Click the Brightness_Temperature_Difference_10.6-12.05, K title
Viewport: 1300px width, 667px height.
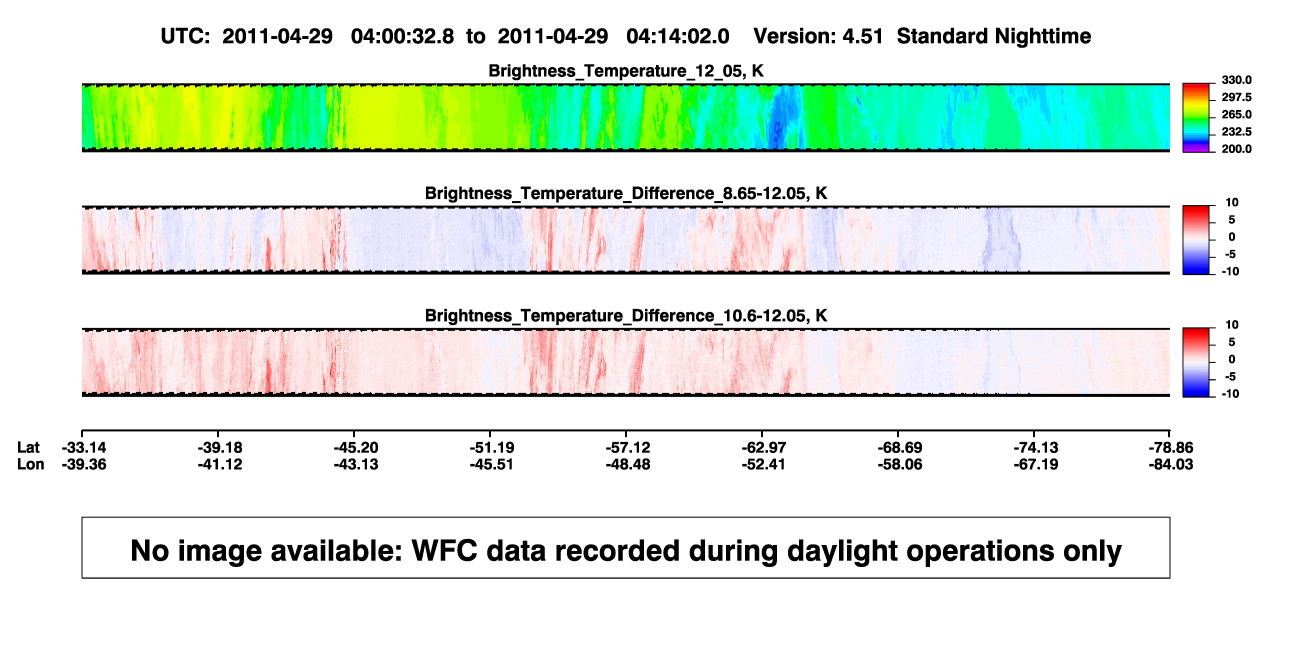pos(625,316)
